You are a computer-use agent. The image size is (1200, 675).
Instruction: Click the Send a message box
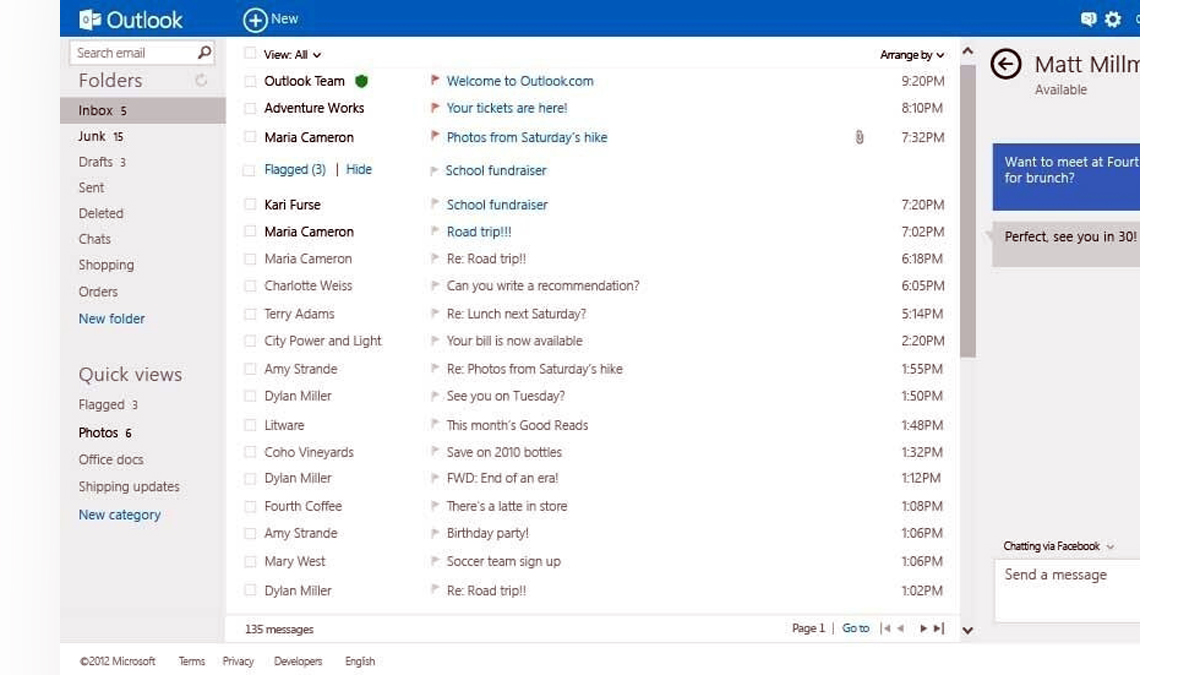[x=1067, y=590]
